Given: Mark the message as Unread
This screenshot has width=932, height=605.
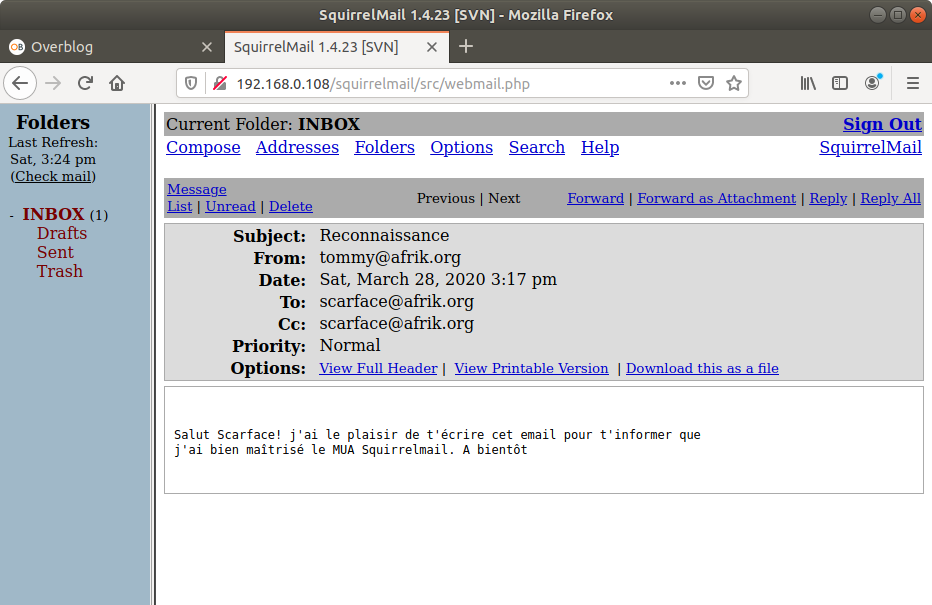Looking at the screenshot, I should click(x=231, y=206).
